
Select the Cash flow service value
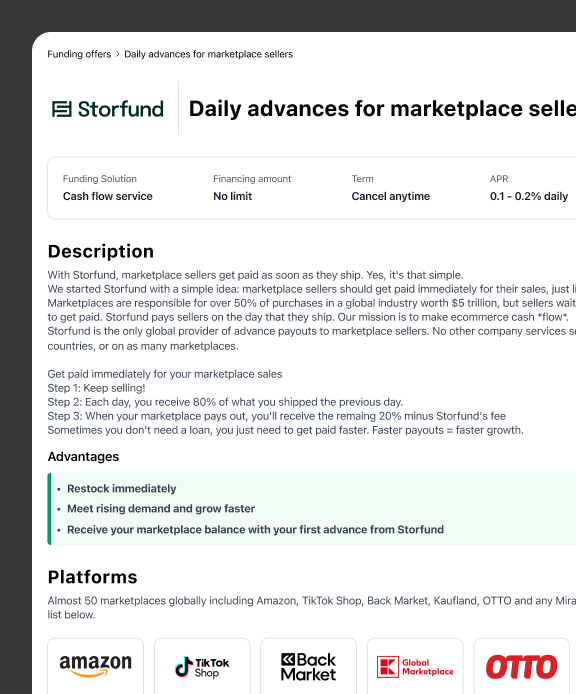(x=108, y=196)
